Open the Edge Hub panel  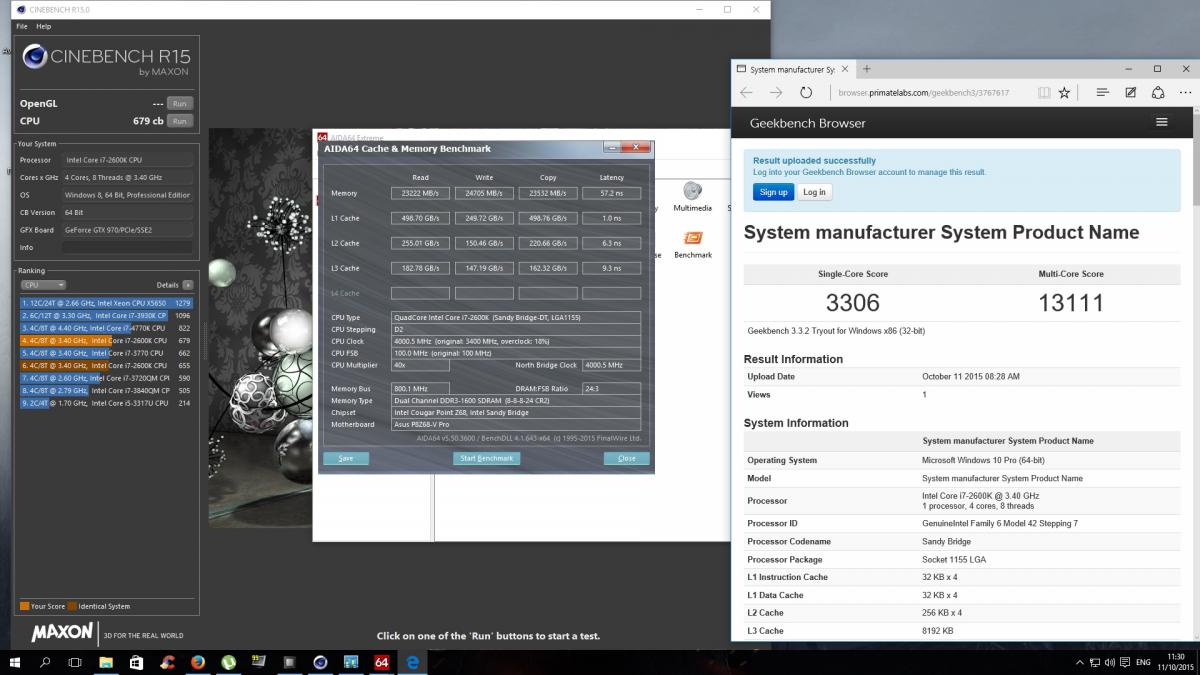coord(1102,92)
